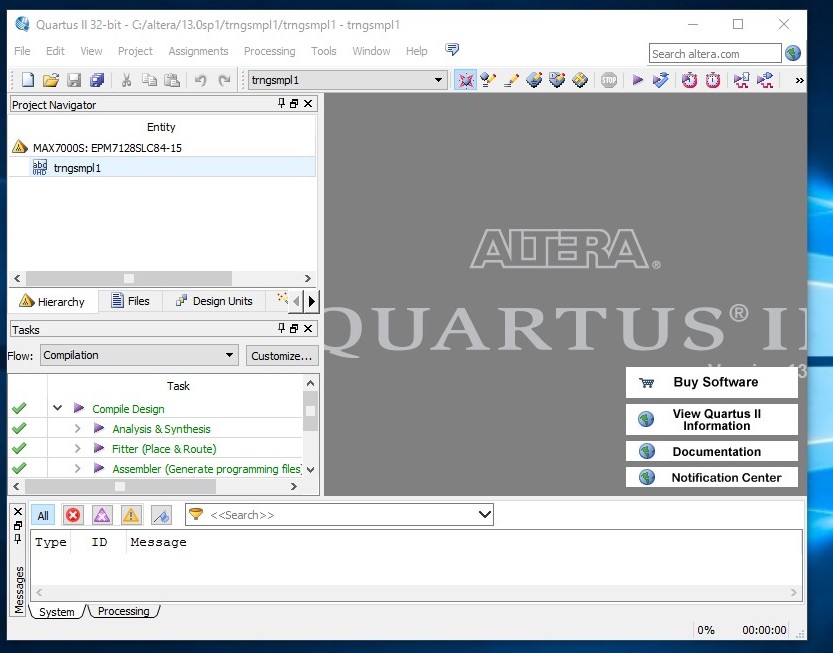Click the Copy icon in the toolbar
This screenshot has width=833, height=653.
point(149,80)
